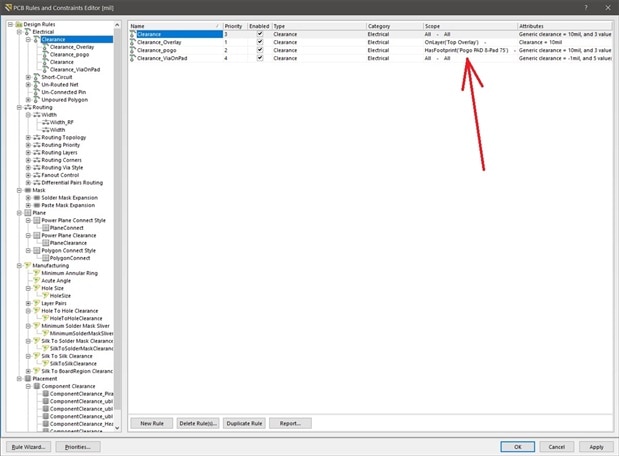Screen dimensions: 619x456
Task: Click the Solder Mask Expansion icon
Action: pyautogui.click(x=37, y=198)
